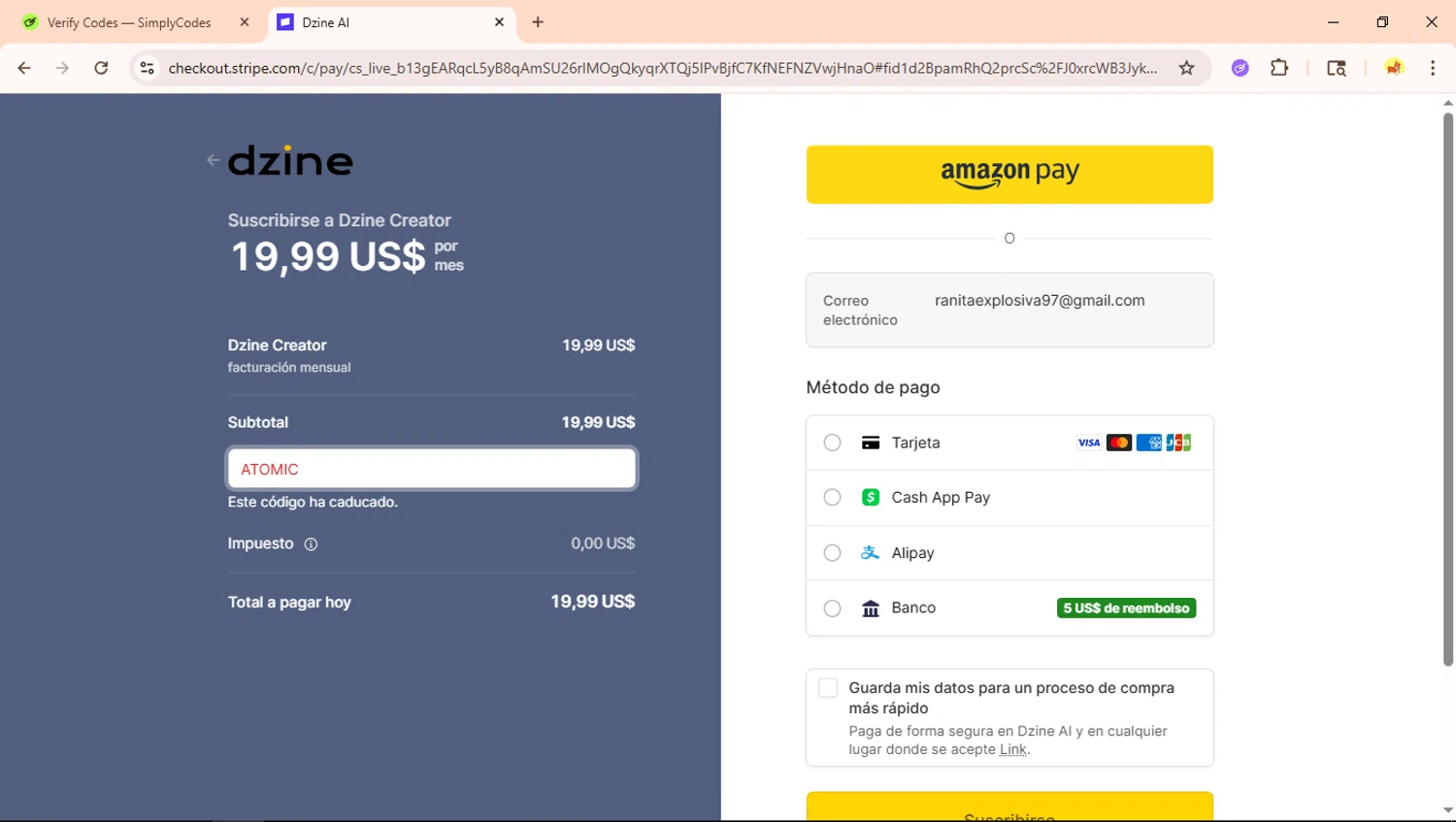Click the bank building icon

click(x=871, y=608)
